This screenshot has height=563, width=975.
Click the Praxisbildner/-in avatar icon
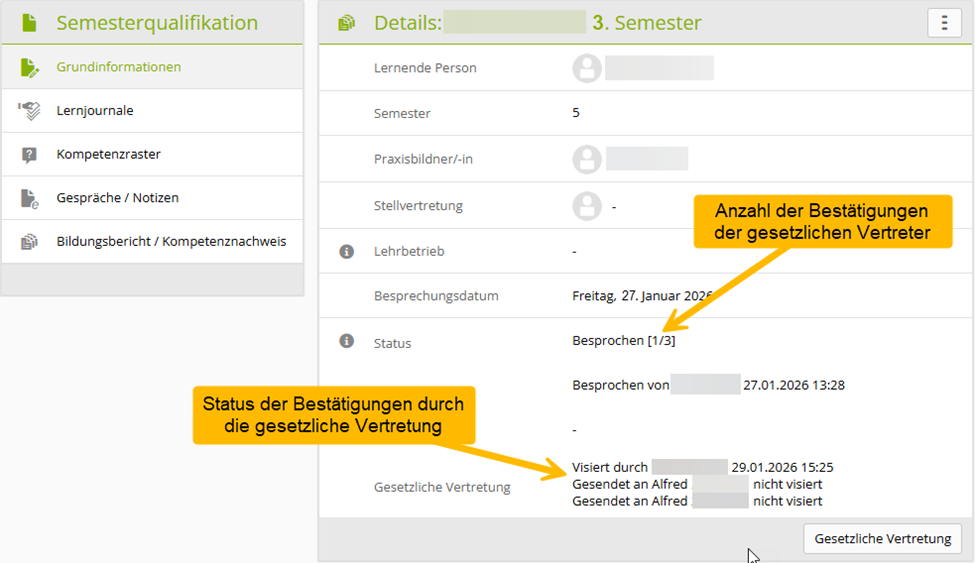[587, 159]
